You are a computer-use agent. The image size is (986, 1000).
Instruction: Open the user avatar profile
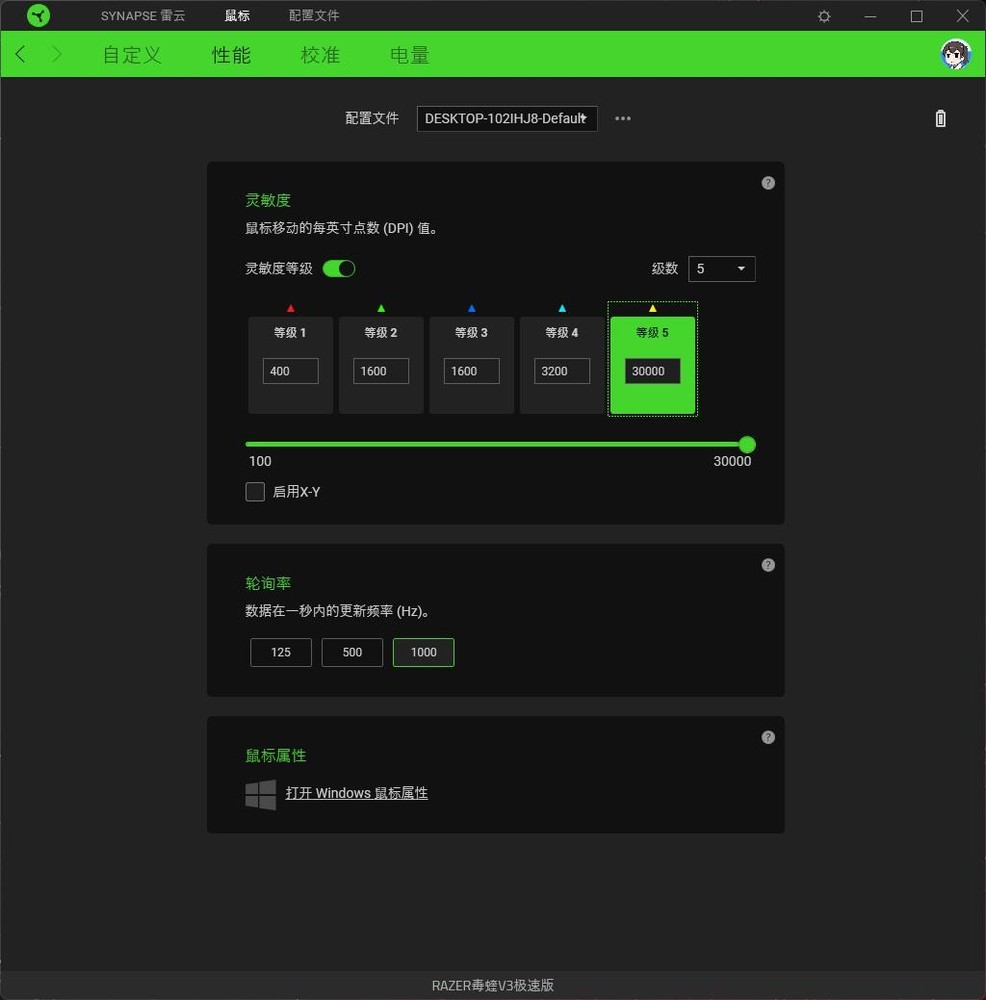coord(955,54)
